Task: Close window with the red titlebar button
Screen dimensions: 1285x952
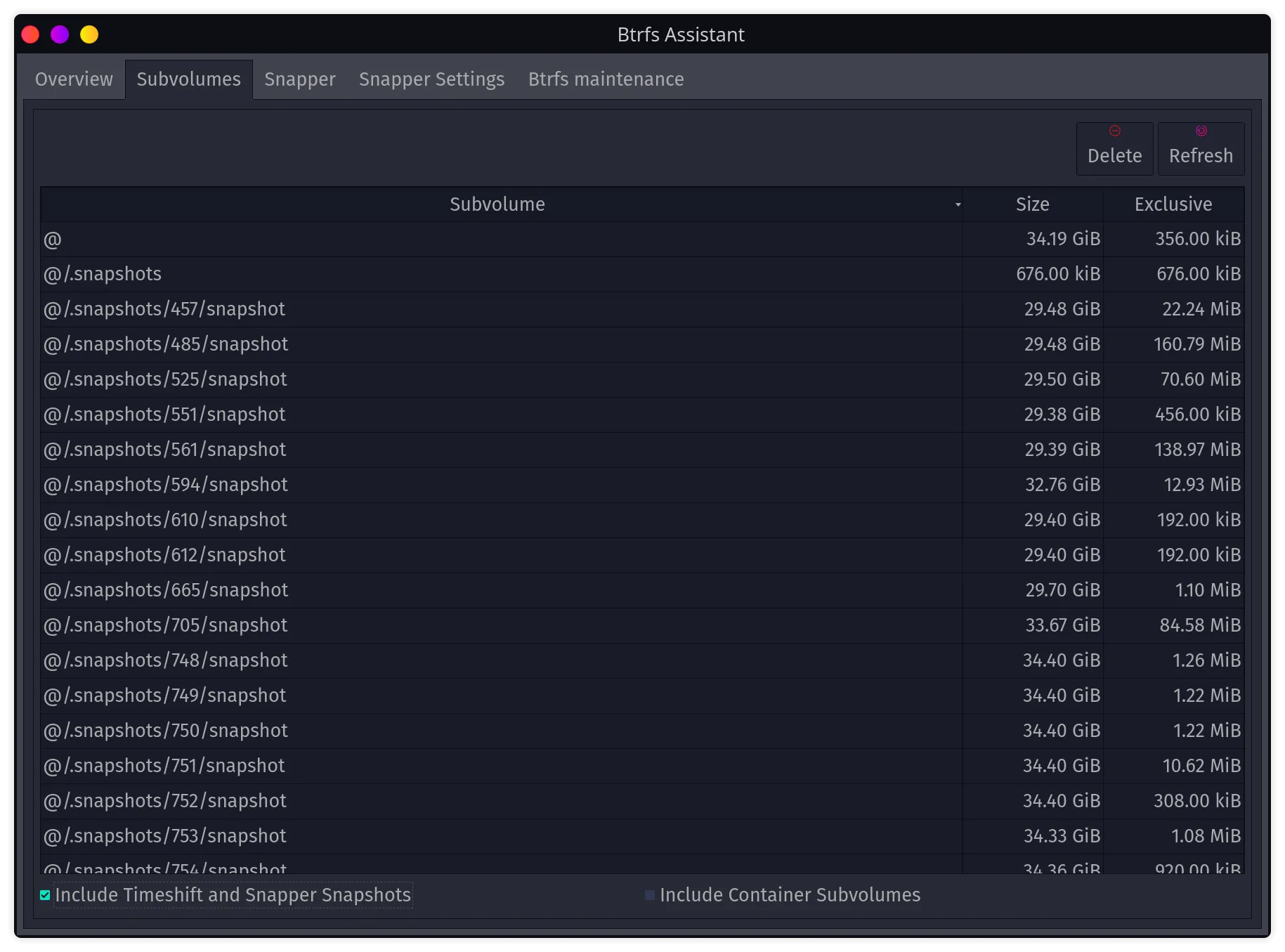Action: (30, 34)
